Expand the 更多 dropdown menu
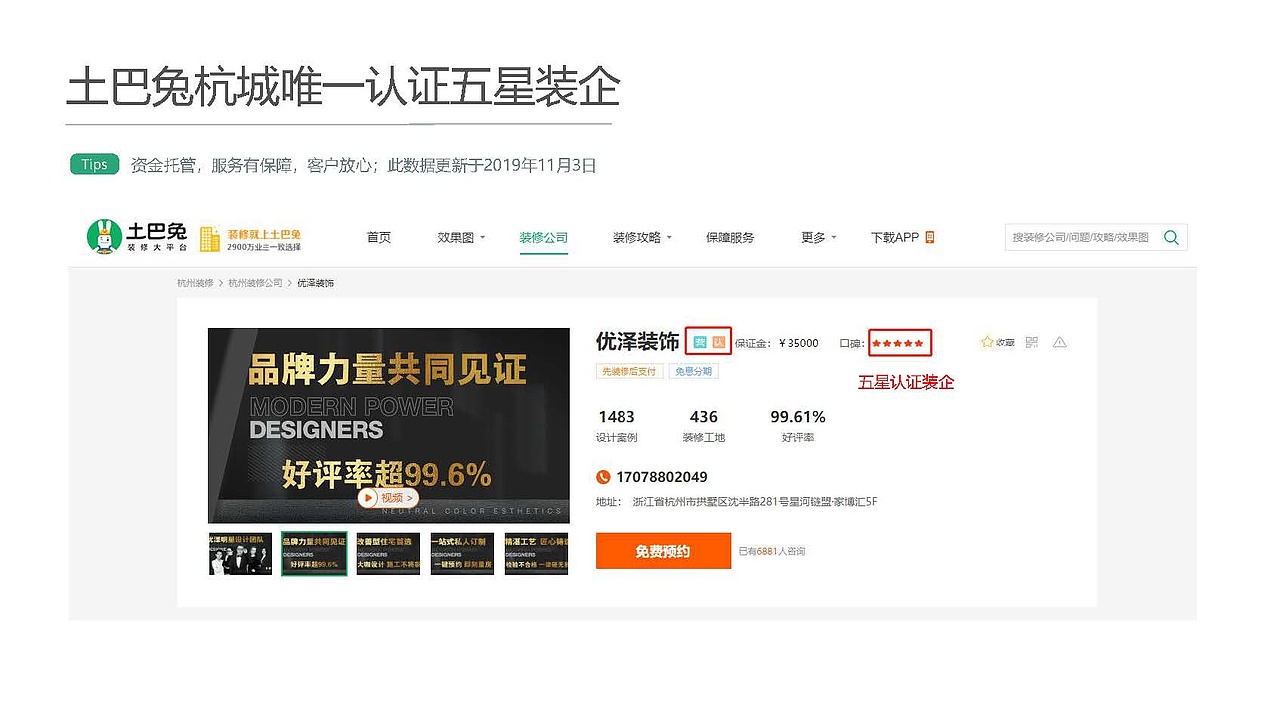 (x=818, y=237)
